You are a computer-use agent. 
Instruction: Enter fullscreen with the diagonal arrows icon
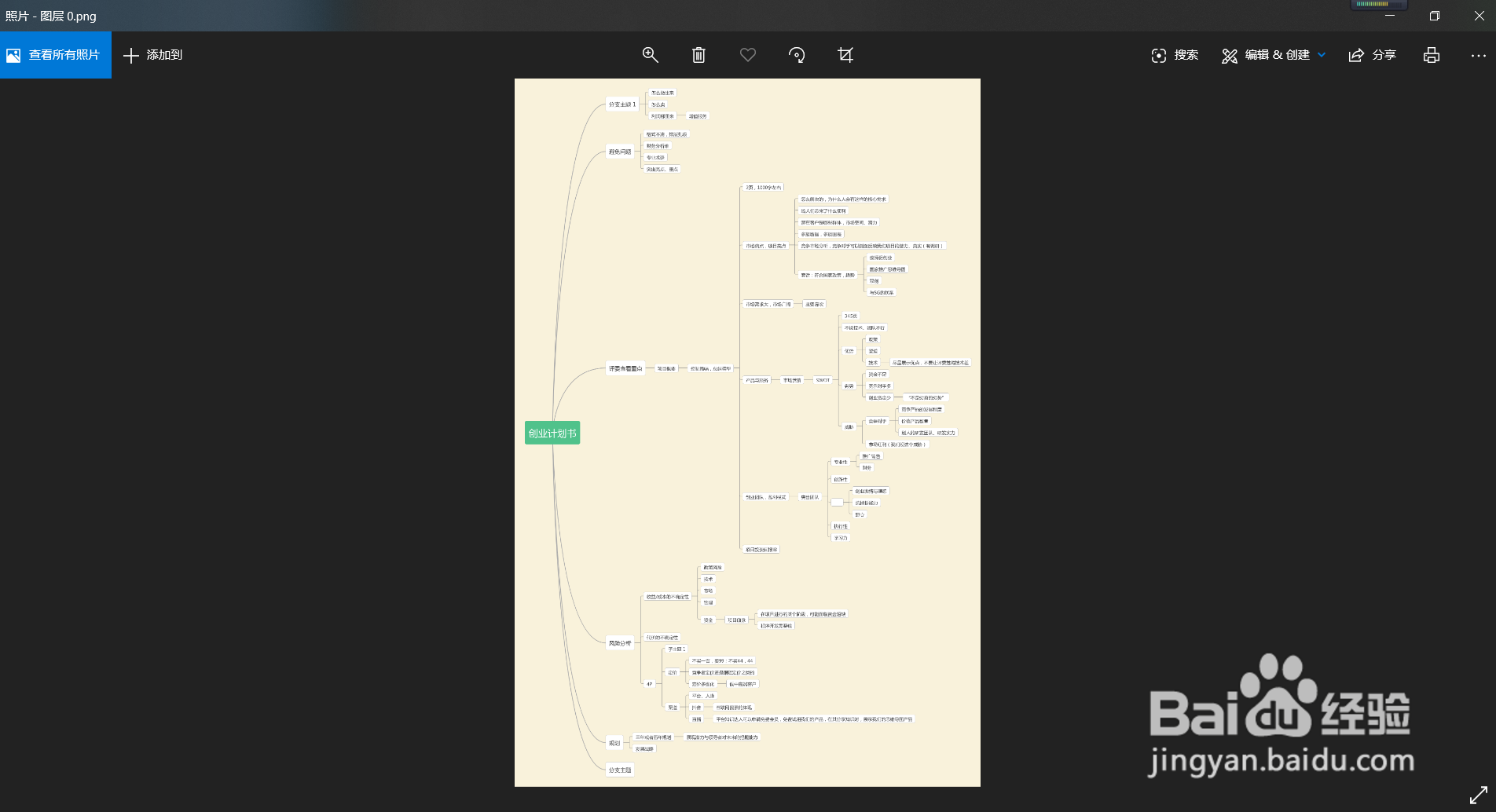[1478, 795]
